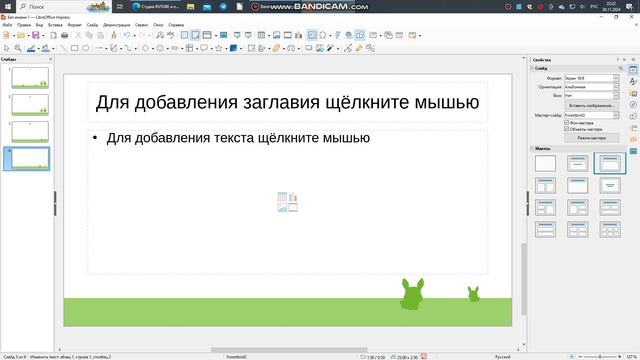This screenshot has height=360, width=640.
Task: Click the title placeholder to add a heading
Action: click(287, 102)
